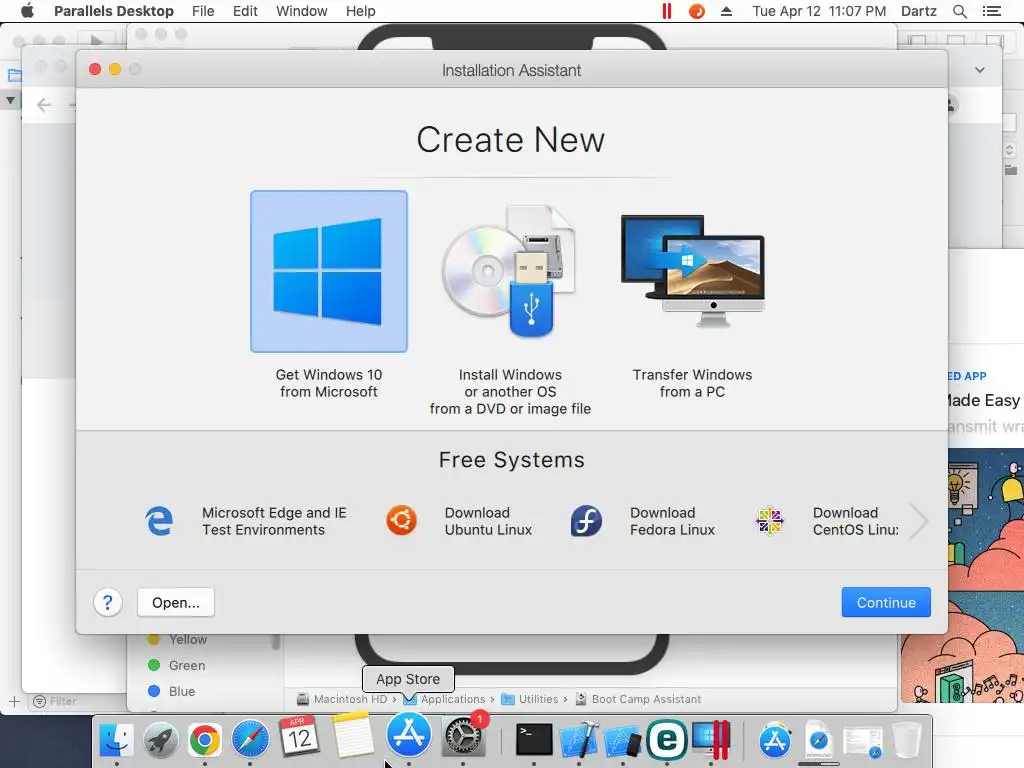The width and height of the screenshot is (1024, 768).
Task: Open the Window menu
Action: [x=302, y=11]
